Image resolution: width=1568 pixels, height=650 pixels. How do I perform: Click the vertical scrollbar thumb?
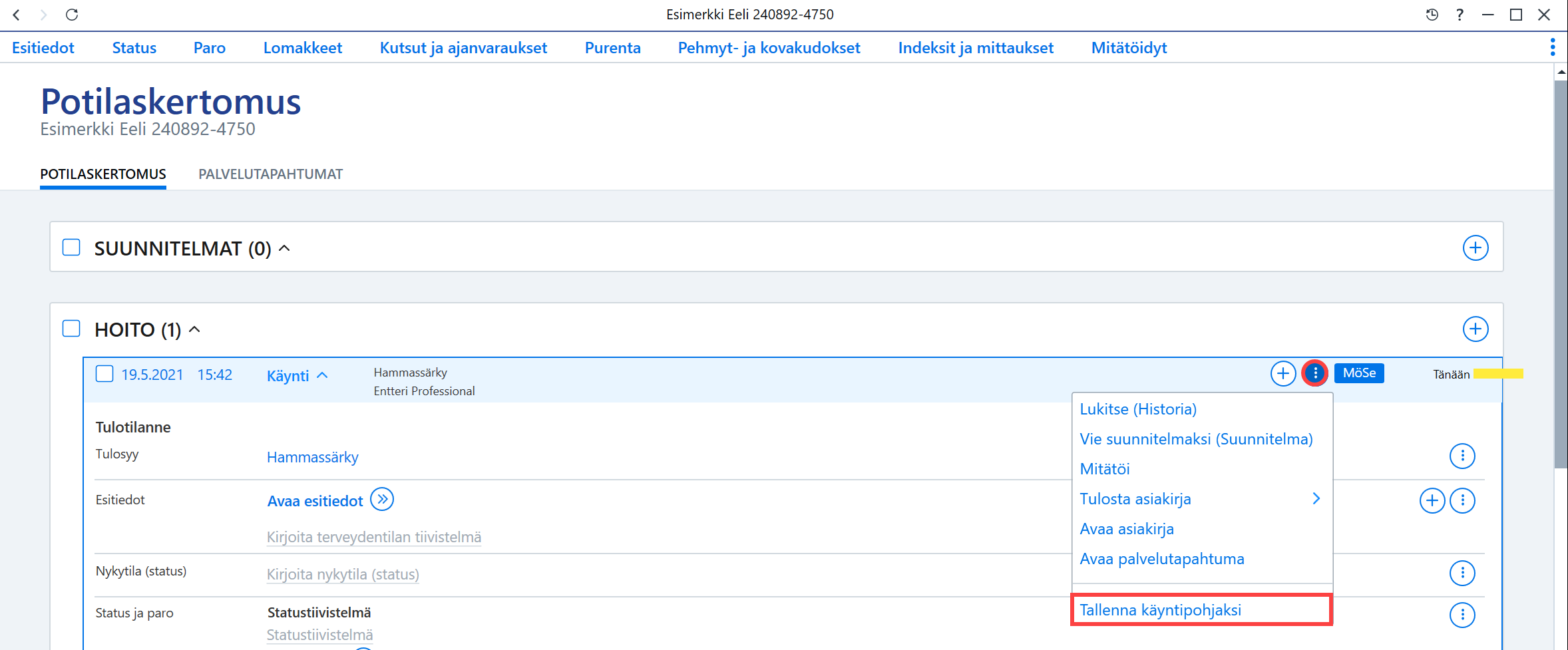pos(1561,274)
